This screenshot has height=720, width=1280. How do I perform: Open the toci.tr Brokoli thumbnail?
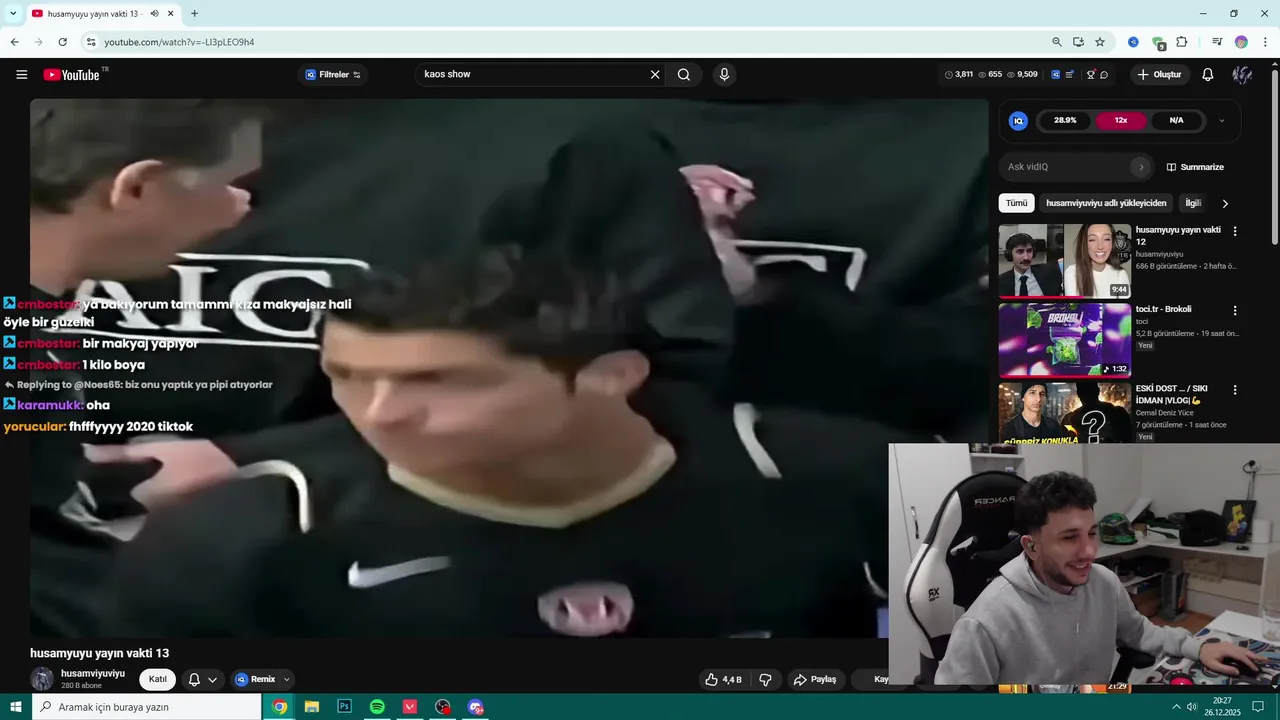[1064, 340]
